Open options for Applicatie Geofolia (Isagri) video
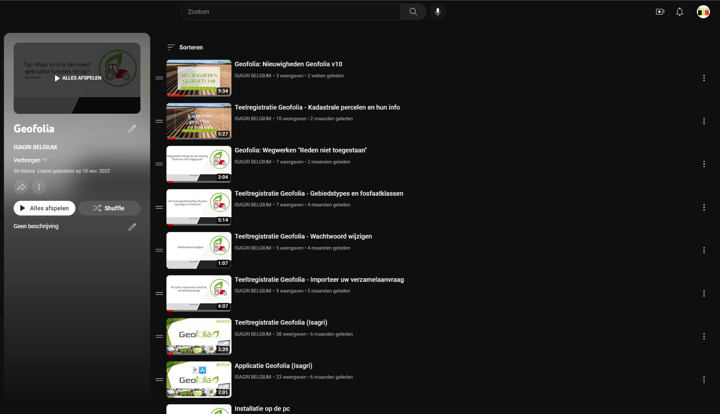Screen dimensions: 720x414 [703, 380]
